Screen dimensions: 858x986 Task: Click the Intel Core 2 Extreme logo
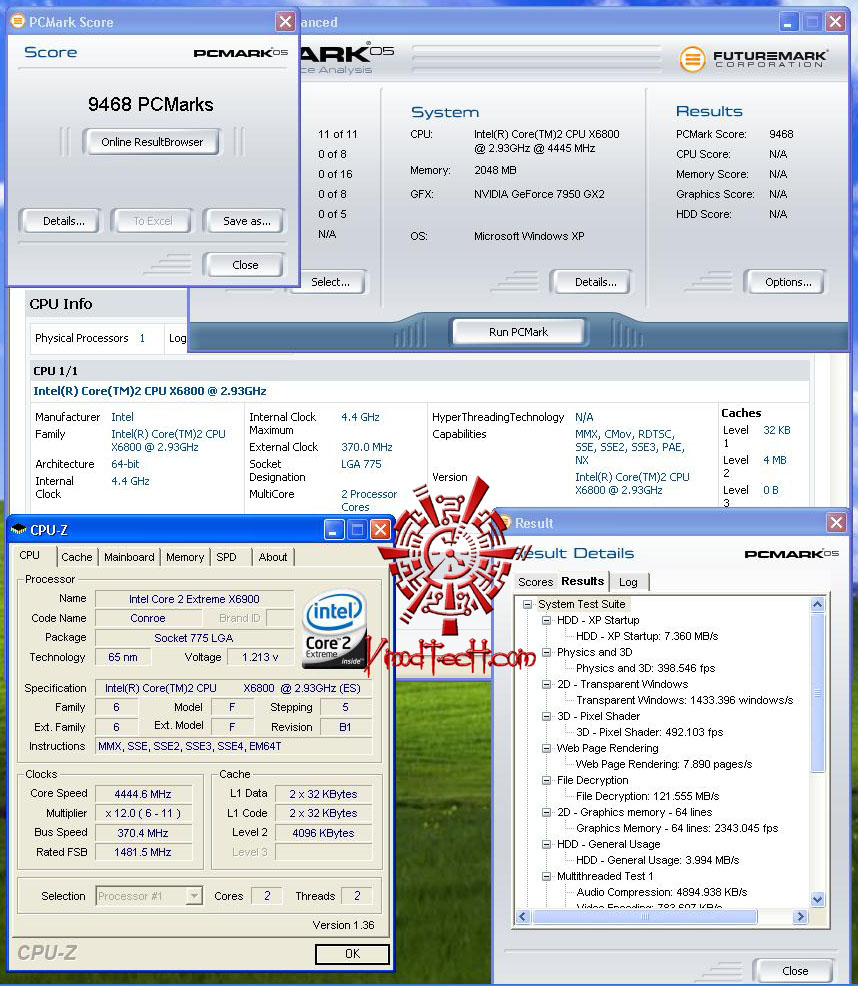(x=334, y=628)
